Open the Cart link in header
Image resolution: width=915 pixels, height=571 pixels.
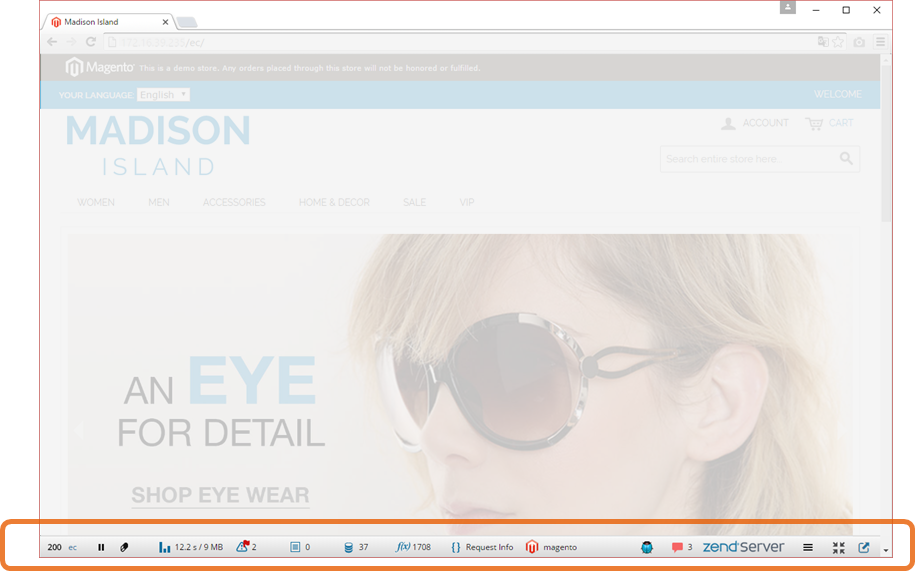pos(830,123)
